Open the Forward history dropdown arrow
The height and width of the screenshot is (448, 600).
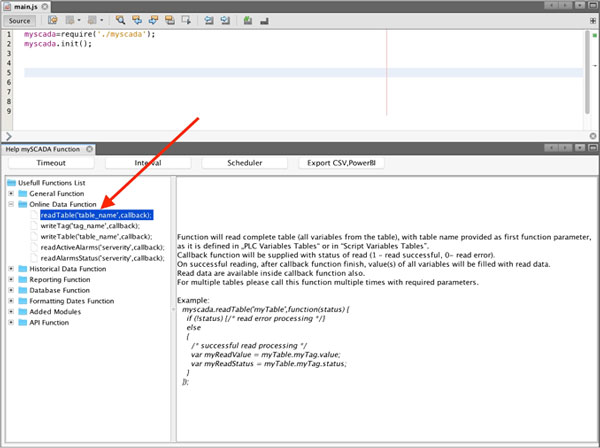click(x=101, y=20)
